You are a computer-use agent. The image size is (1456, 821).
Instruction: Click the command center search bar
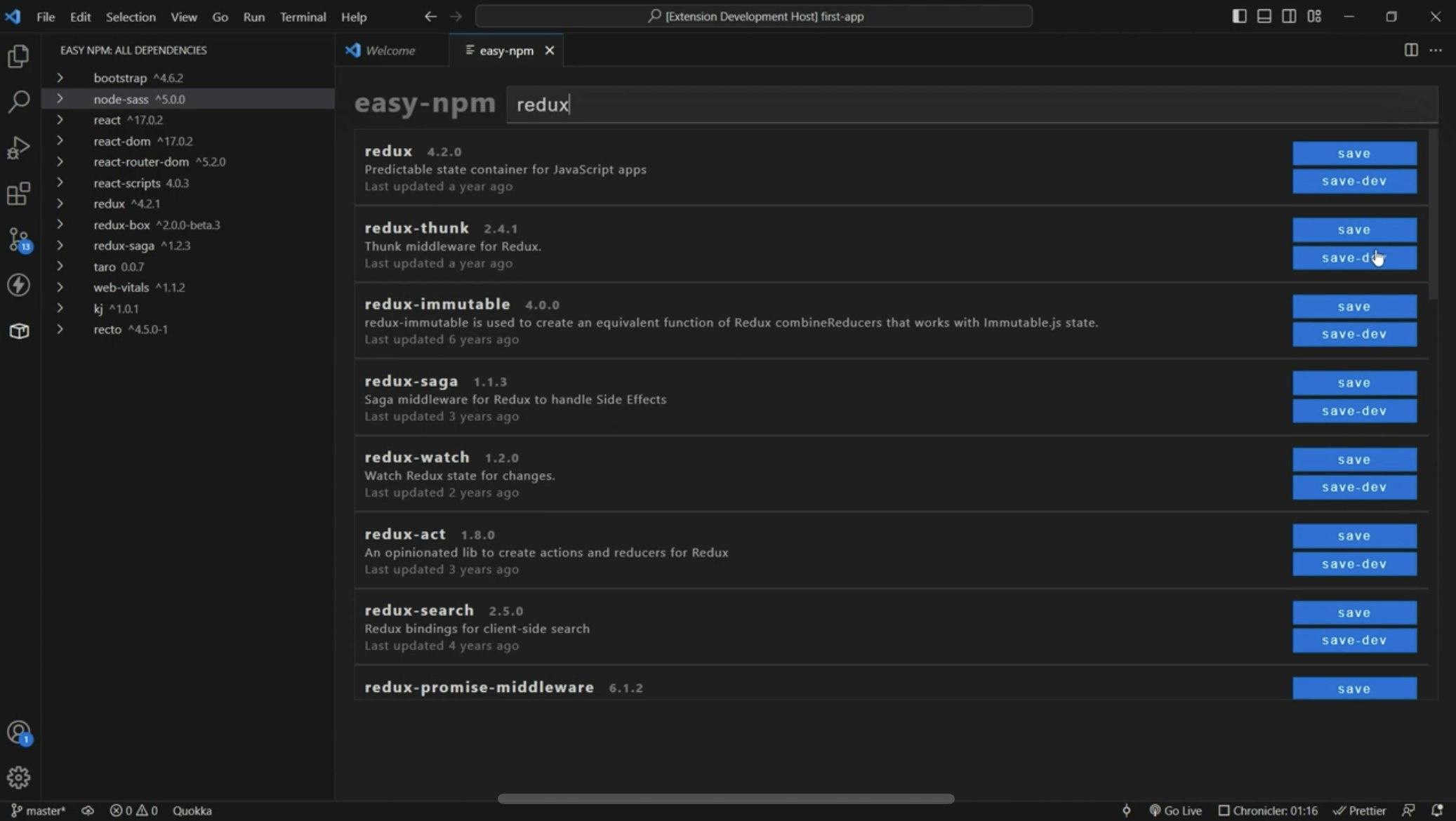pyautogui.click(x=753, y=16)
